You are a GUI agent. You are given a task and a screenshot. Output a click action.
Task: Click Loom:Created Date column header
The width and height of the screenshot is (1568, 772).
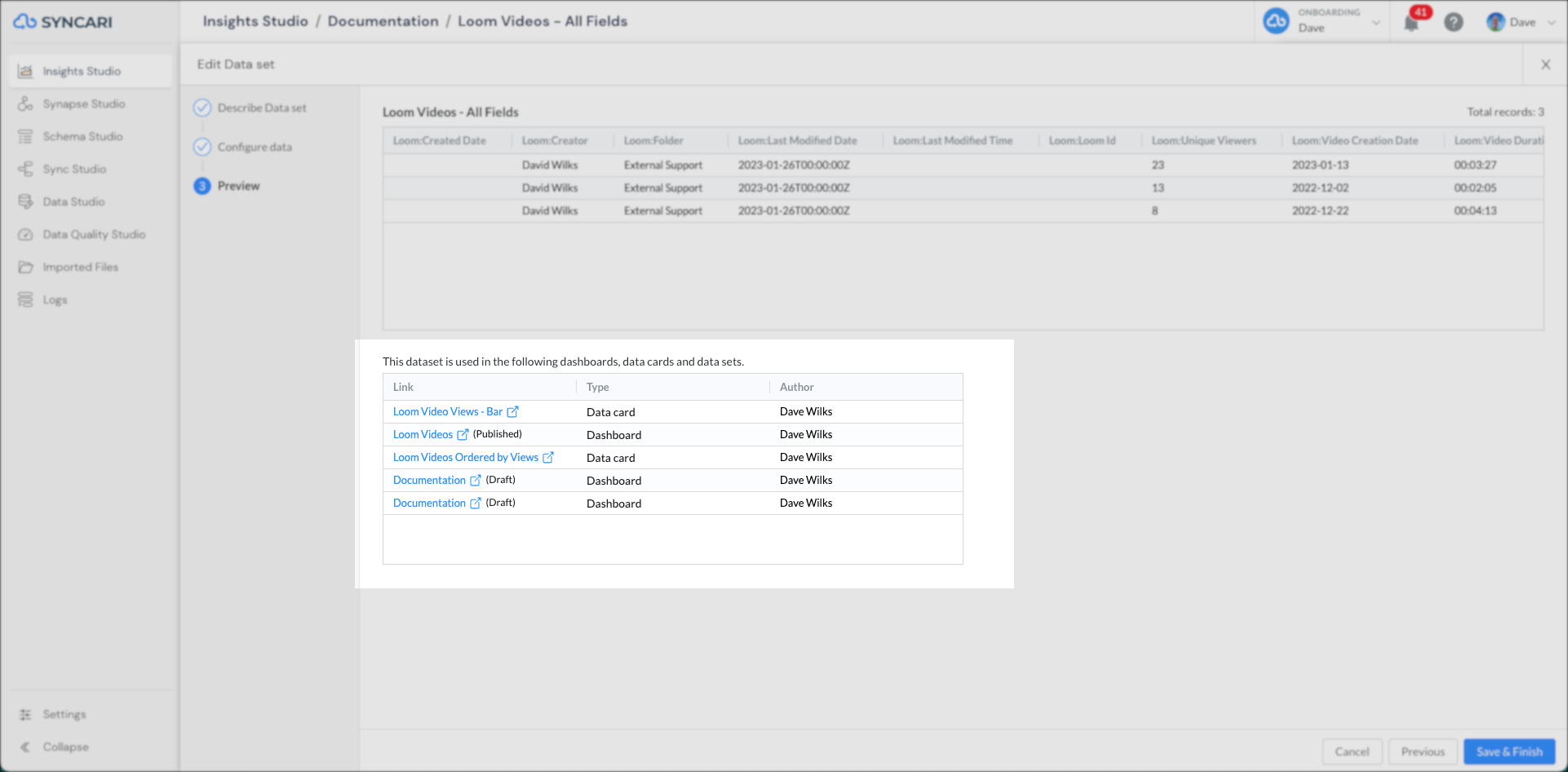pos(439,141)
